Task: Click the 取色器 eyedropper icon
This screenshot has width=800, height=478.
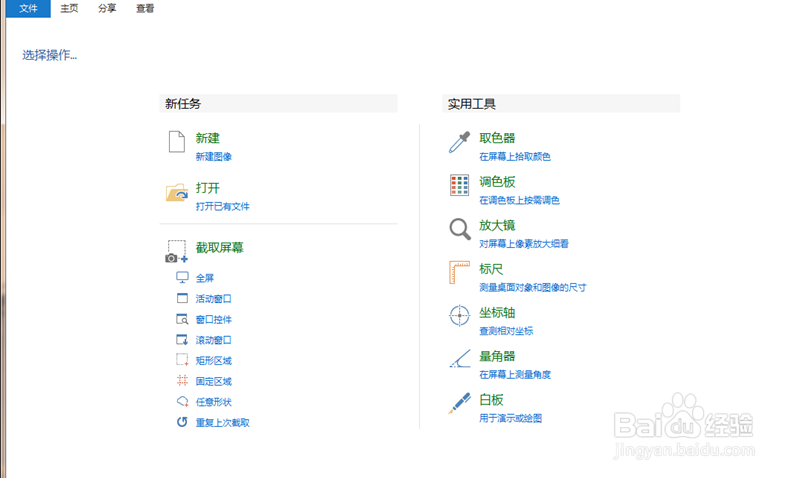Action: [x=459, y=142]
